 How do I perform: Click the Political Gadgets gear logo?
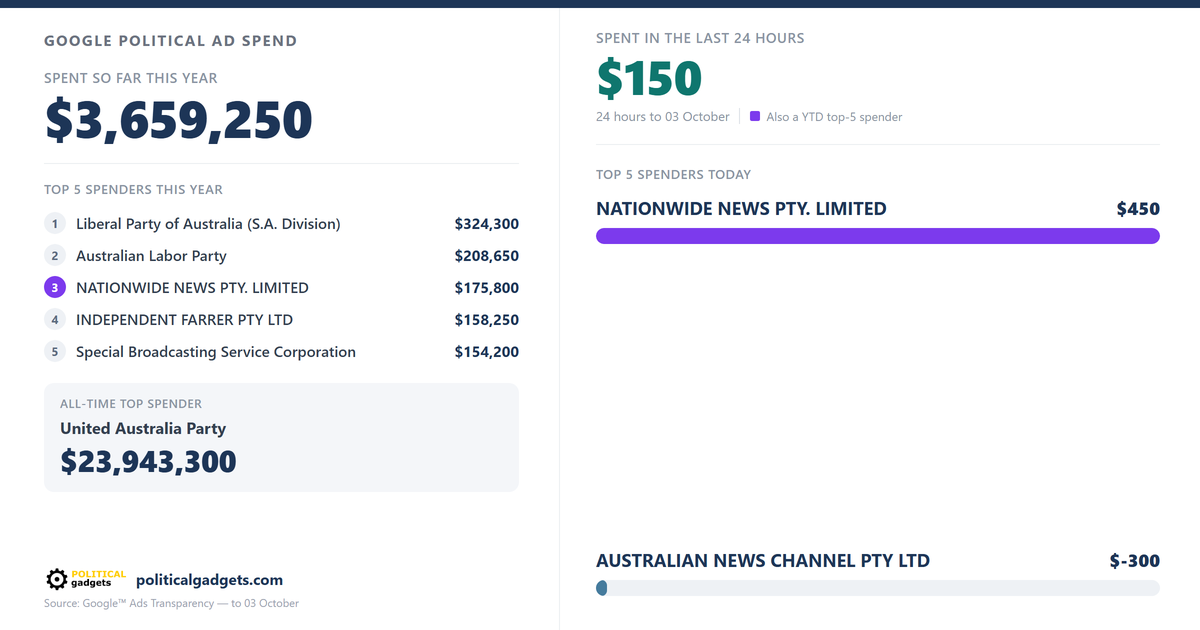pyautogui.click(x=86, y=579)
